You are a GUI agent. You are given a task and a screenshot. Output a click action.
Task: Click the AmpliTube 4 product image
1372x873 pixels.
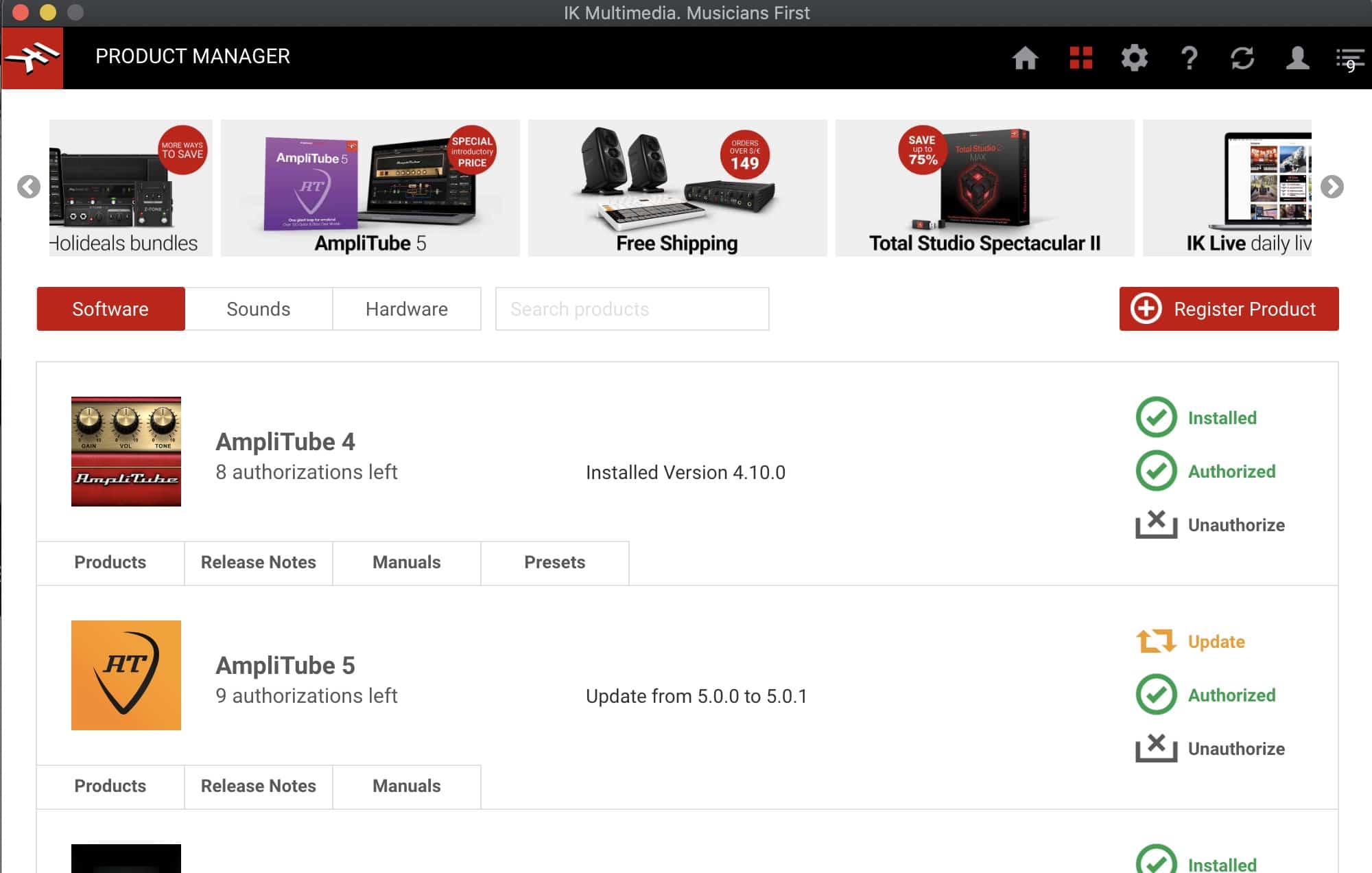126,452
